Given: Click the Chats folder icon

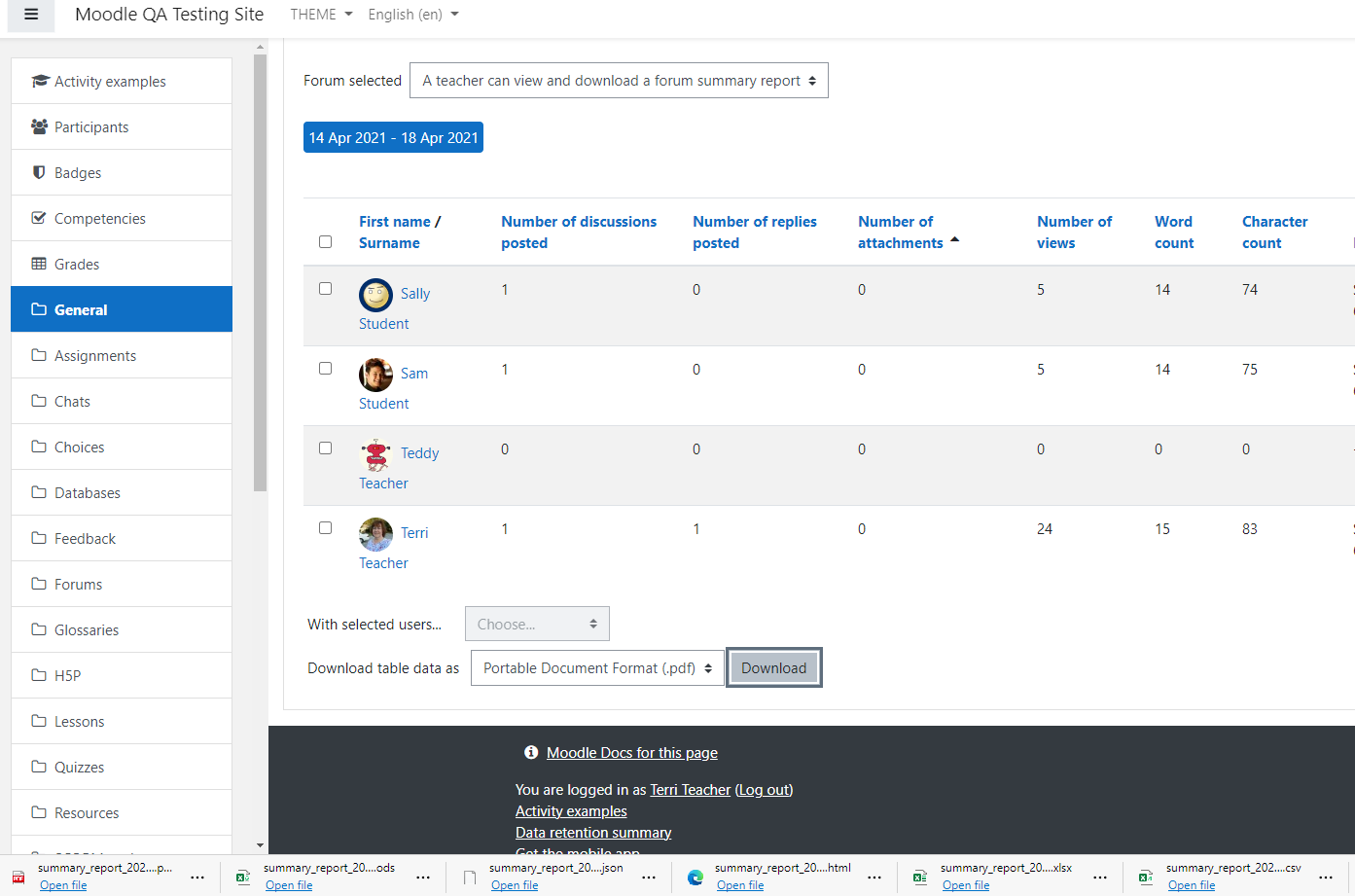Looking at the screenshot, I should tap(39, 401).
